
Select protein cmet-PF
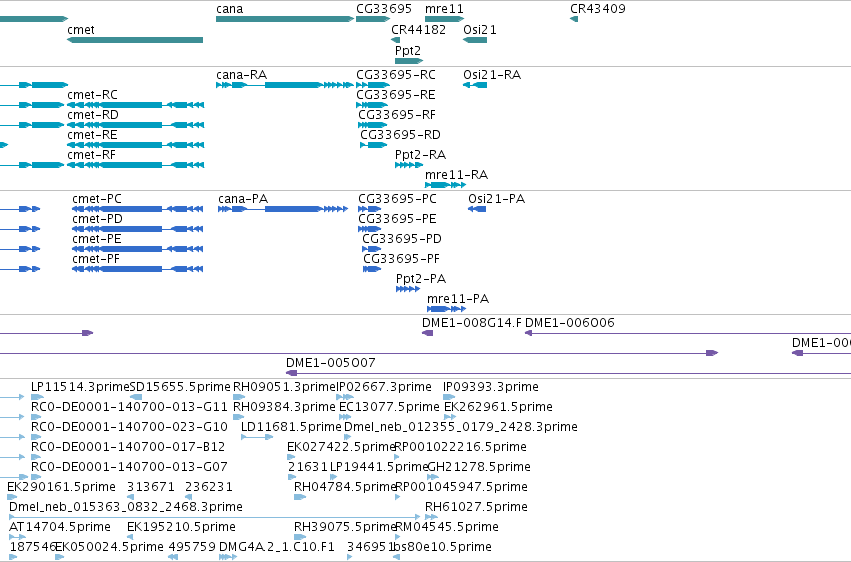[138, 269]
